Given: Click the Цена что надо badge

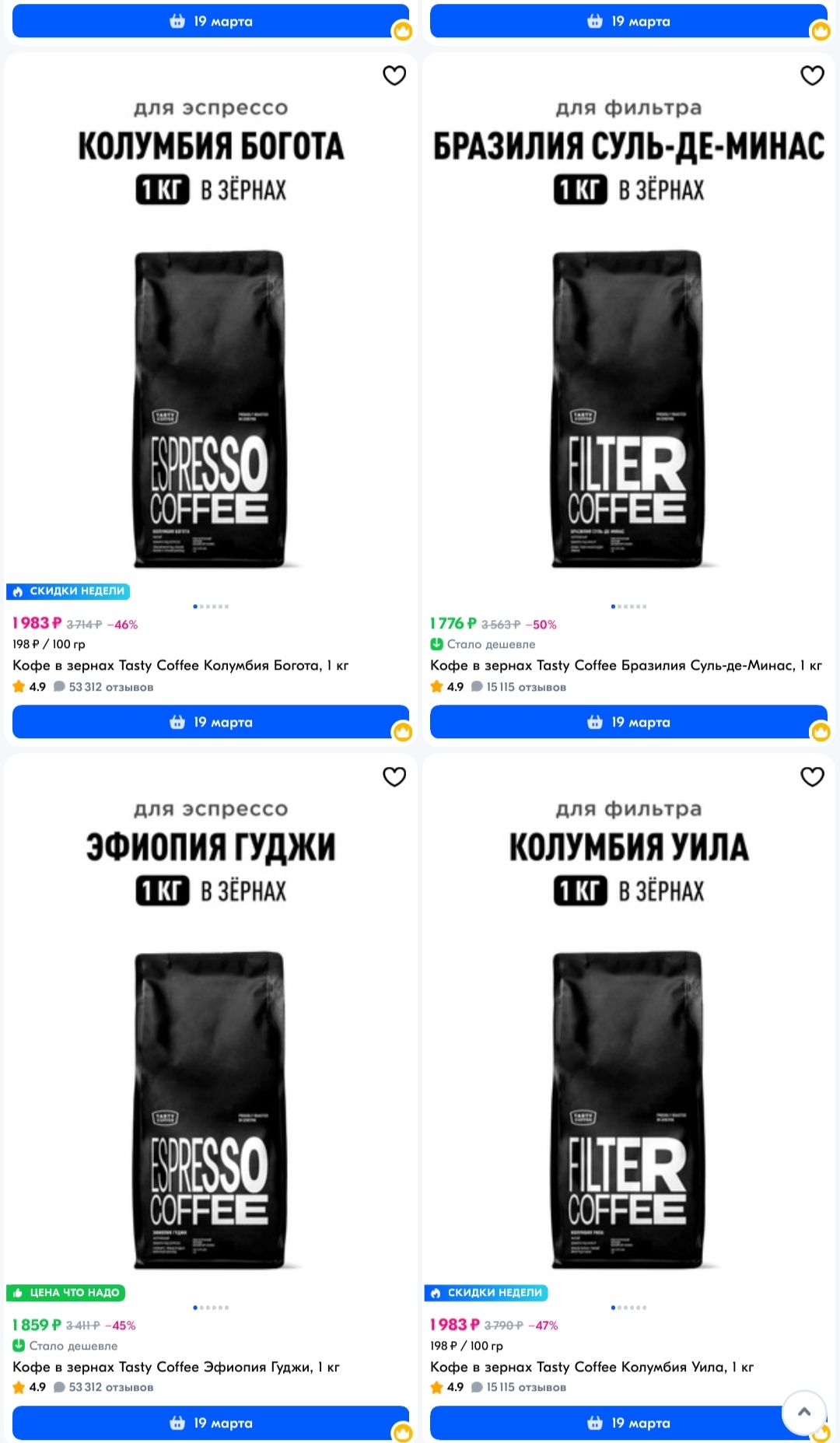Looking at the screenshot, I should (66, 1292).
